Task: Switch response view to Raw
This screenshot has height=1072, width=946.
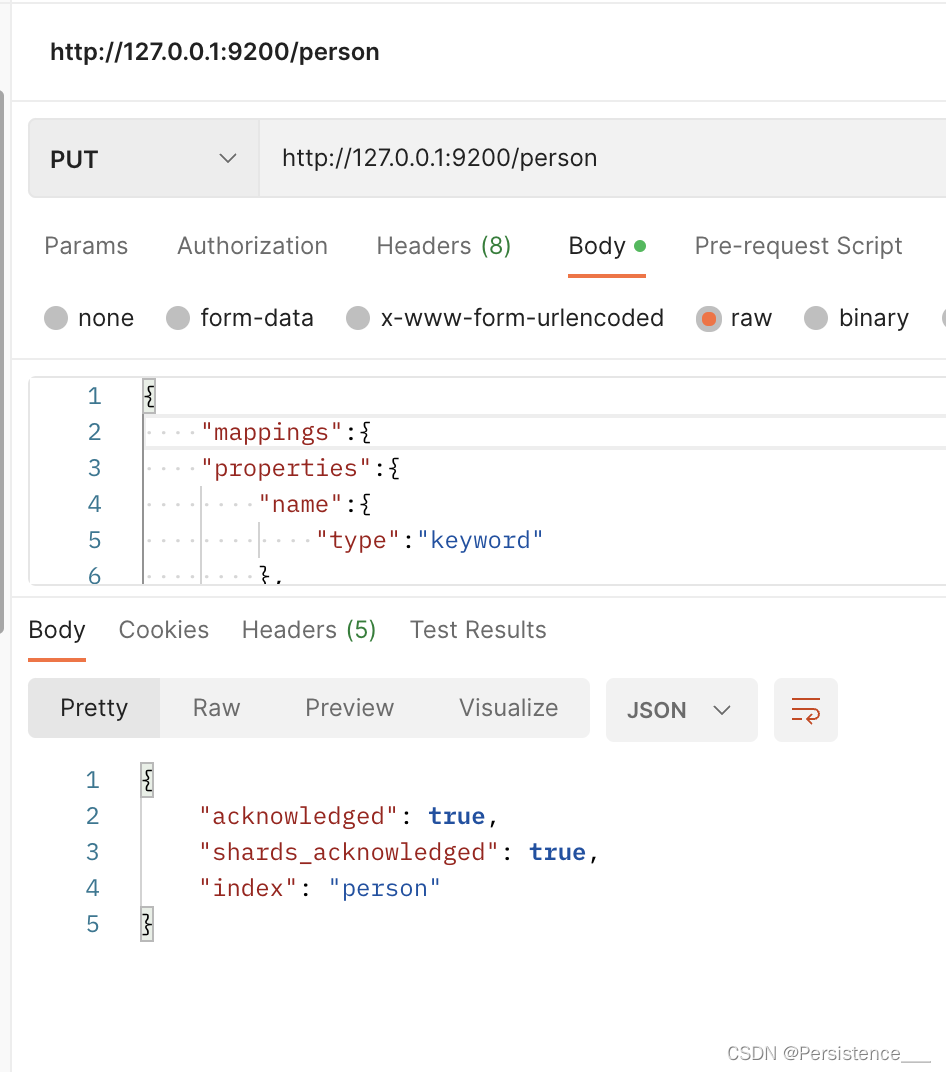Action: coord(216,708)
